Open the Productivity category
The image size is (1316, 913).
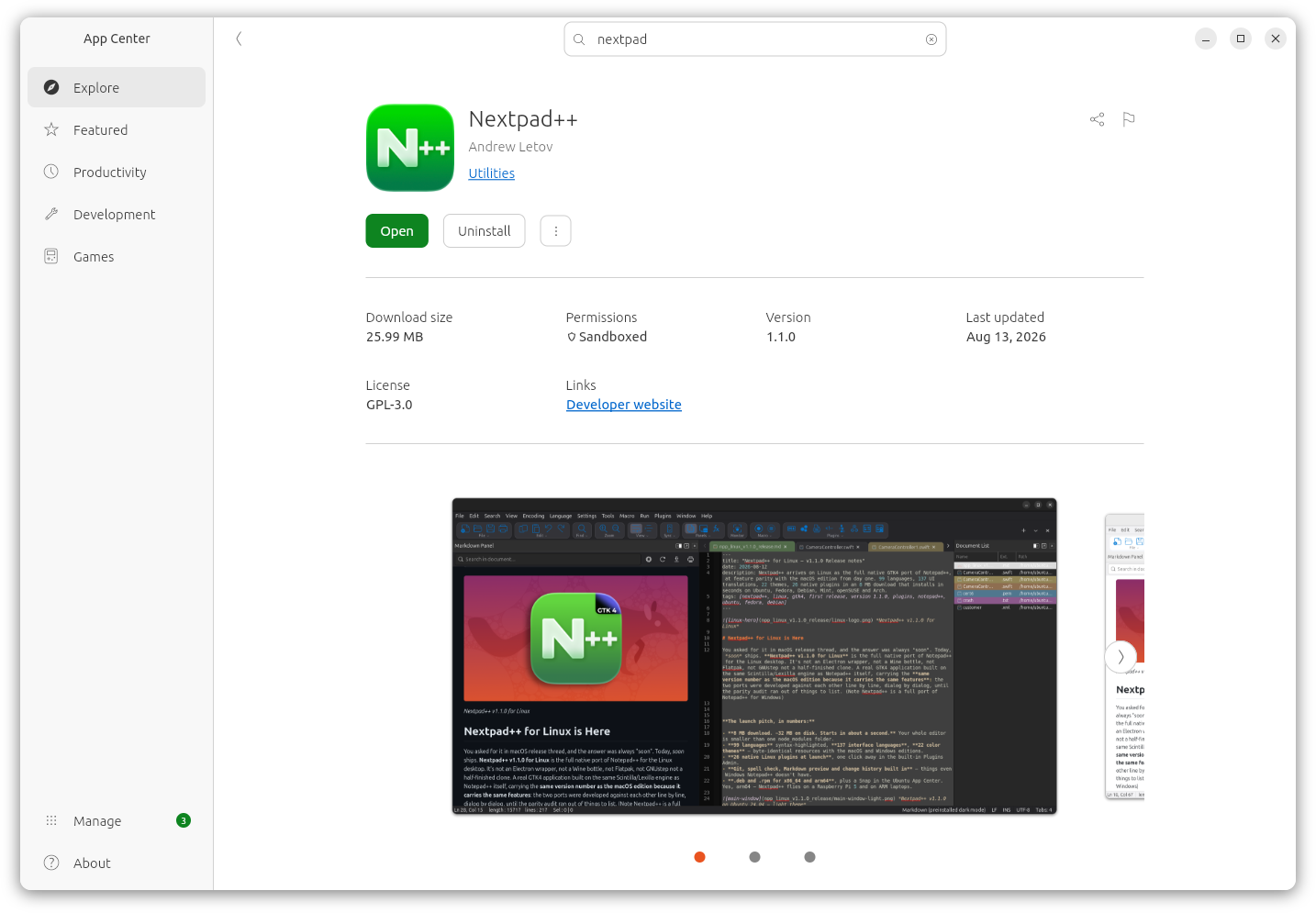coord(117,172)
